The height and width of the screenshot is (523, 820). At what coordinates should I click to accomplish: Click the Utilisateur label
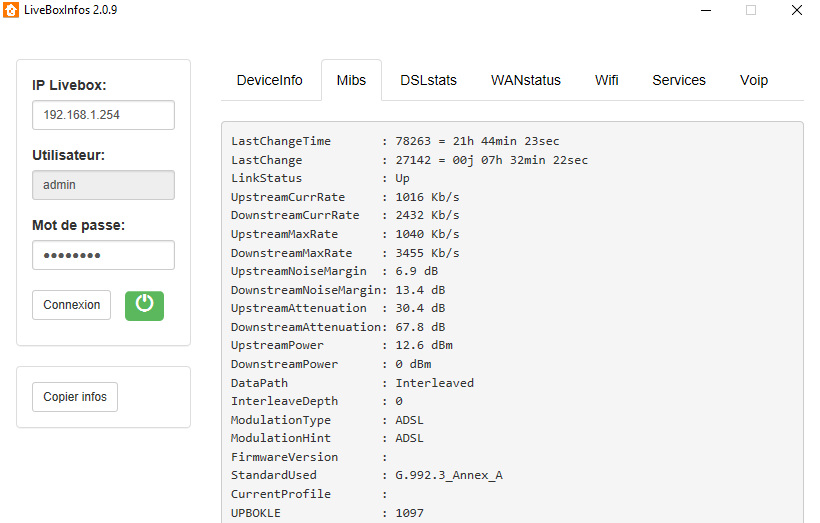coord(69,155)
